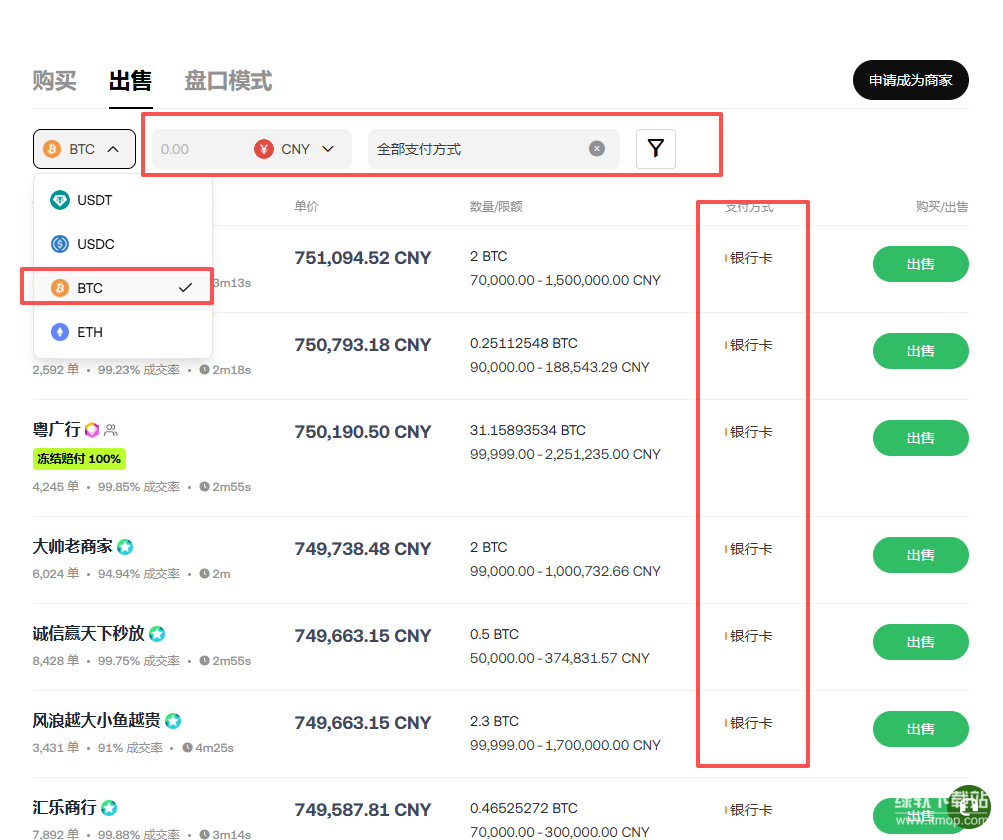Click the USDT coin icon in dropdown
The height and width of the screenshot is (840, 1003).
60,200
